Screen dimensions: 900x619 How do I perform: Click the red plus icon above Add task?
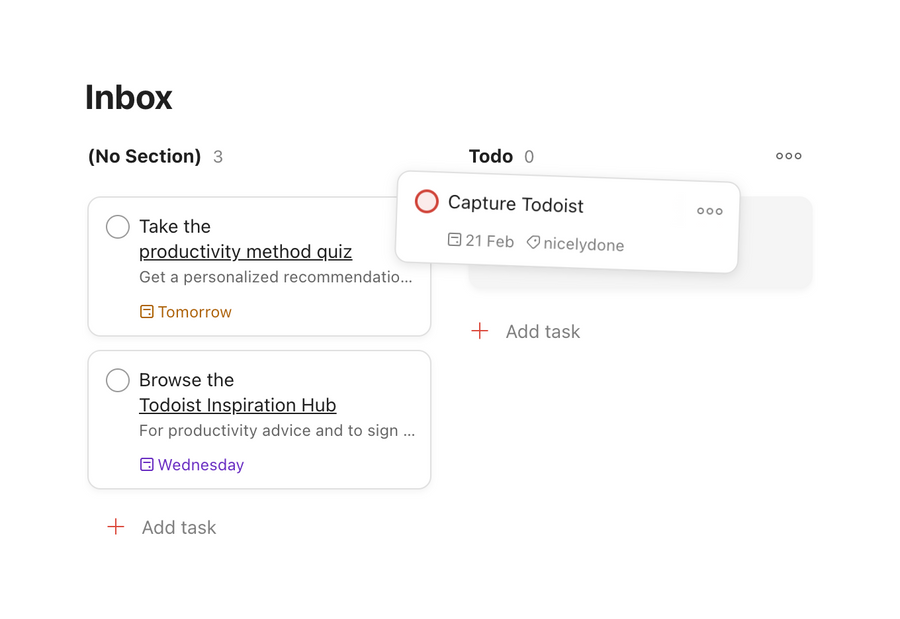(x=115, y=527)
